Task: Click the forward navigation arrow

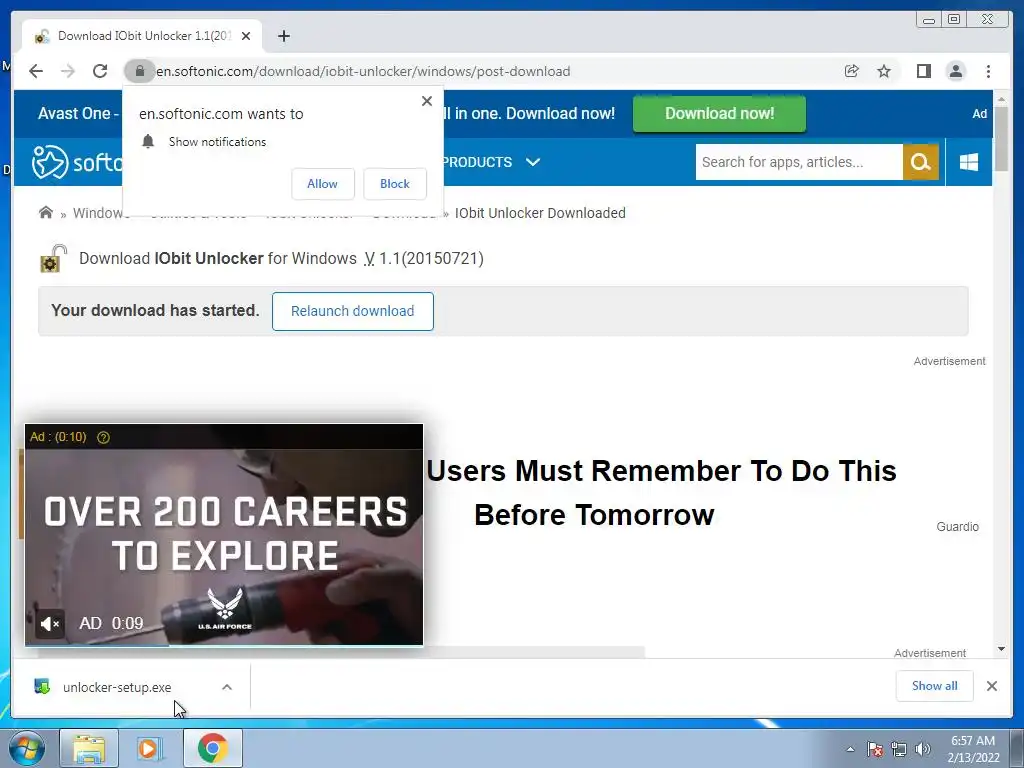Action: (68, 71)
